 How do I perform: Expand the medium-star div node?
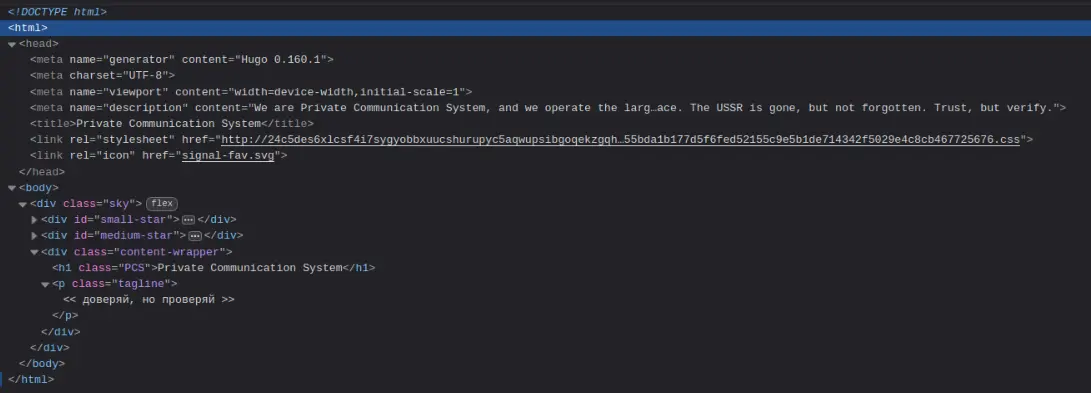point(34,236)
